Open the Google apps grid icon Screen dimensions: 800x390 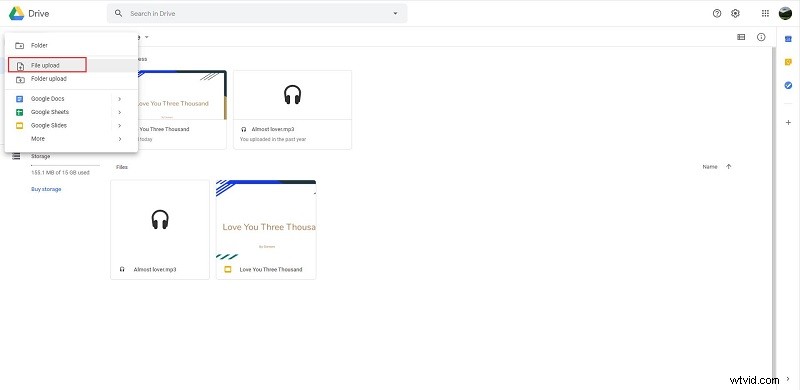[x=765, y=14]
